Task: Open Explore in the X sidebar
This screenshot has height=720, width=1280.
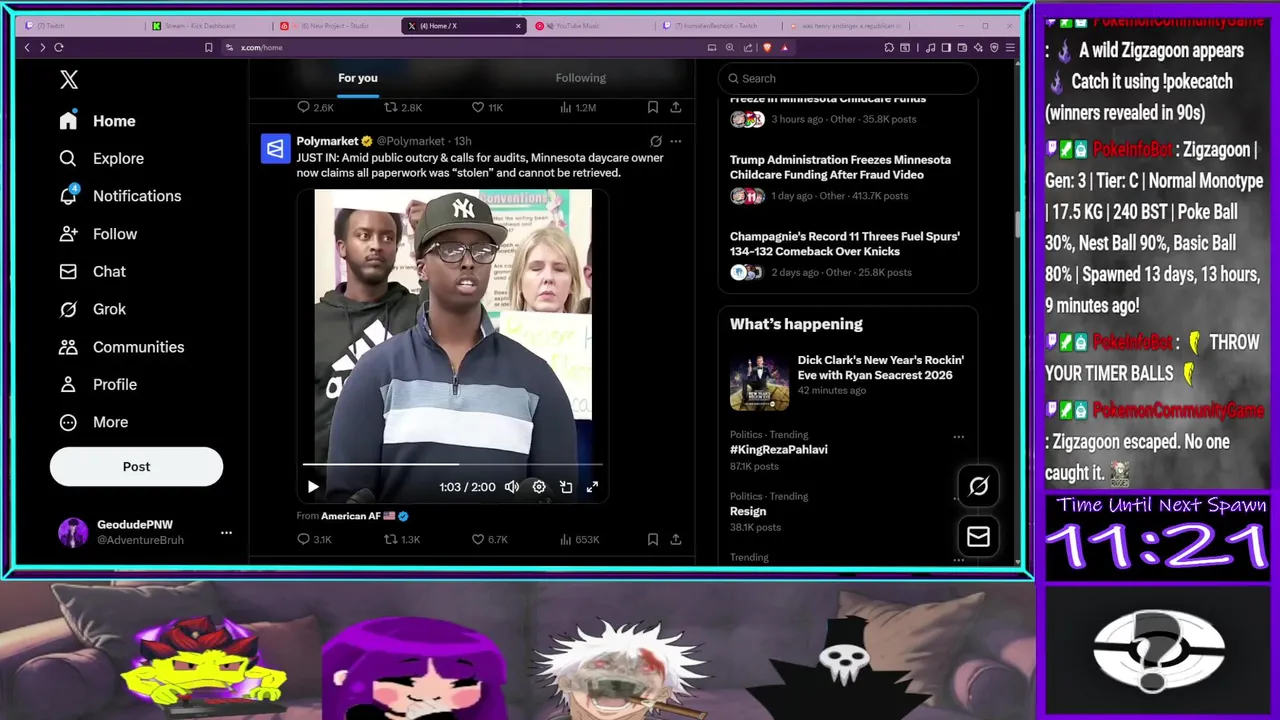Action: pos(101,158)
